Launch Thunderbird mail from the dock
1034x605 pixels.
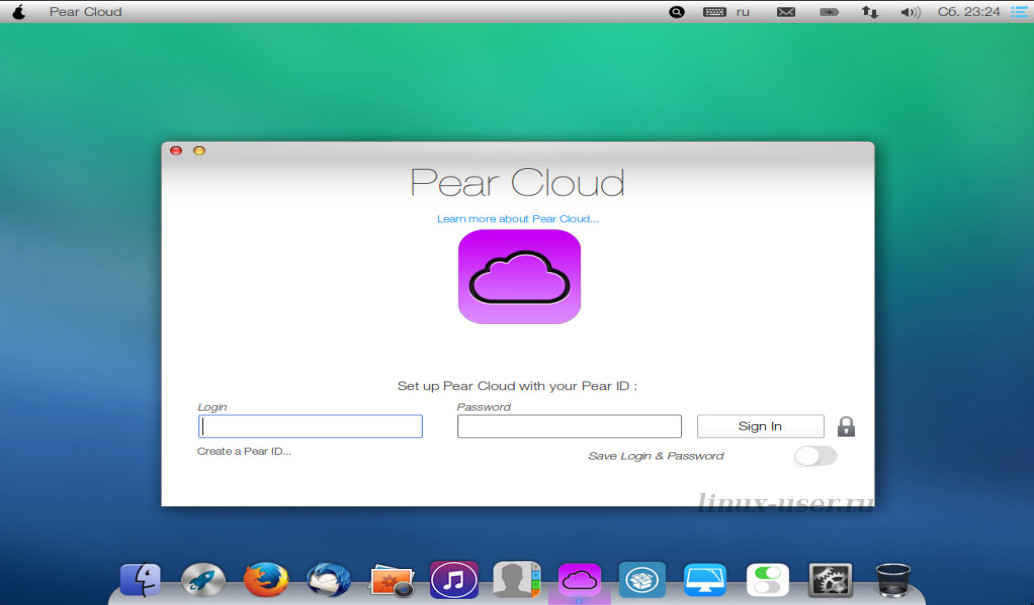point(328,580)
